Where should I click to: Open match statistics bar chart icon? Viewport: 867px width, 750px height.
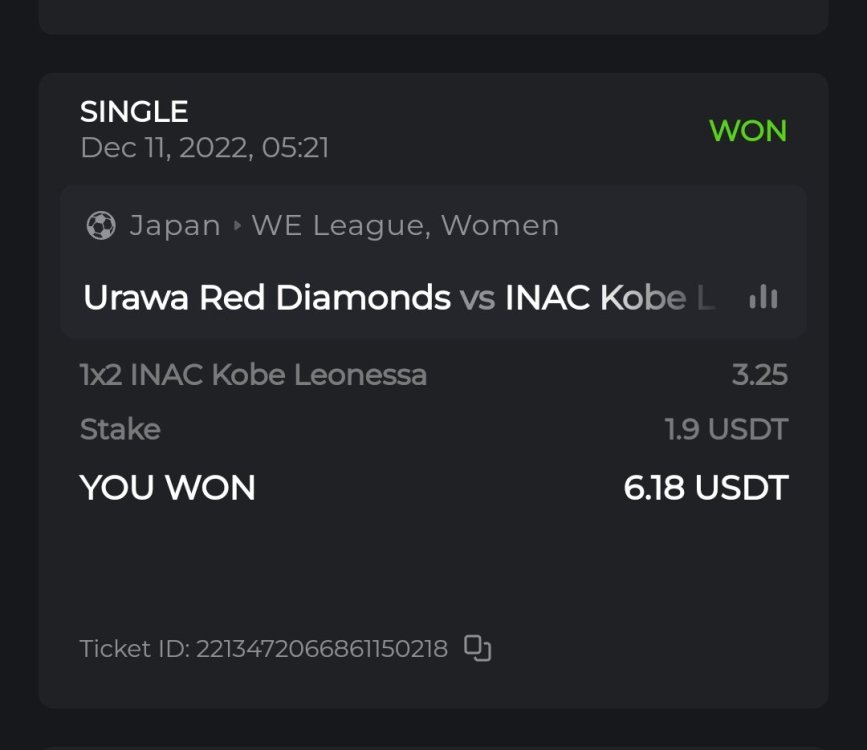point(763,297)
